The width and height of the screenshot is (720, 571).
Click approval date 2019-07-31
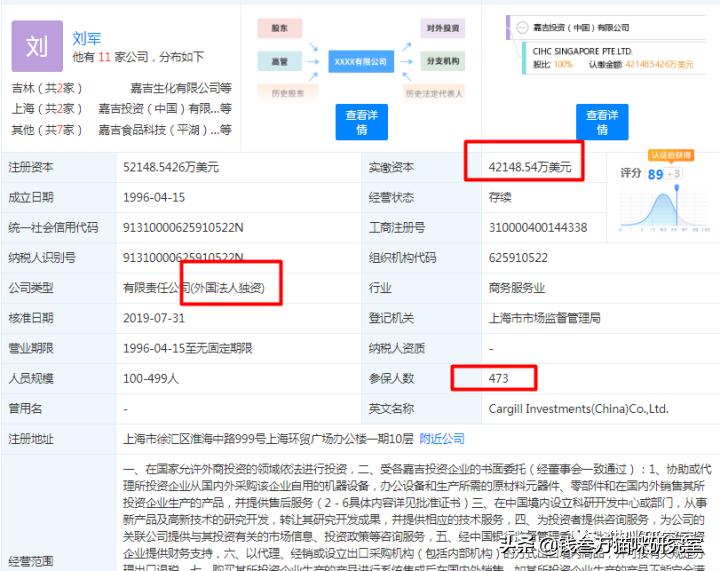(154, 318)
